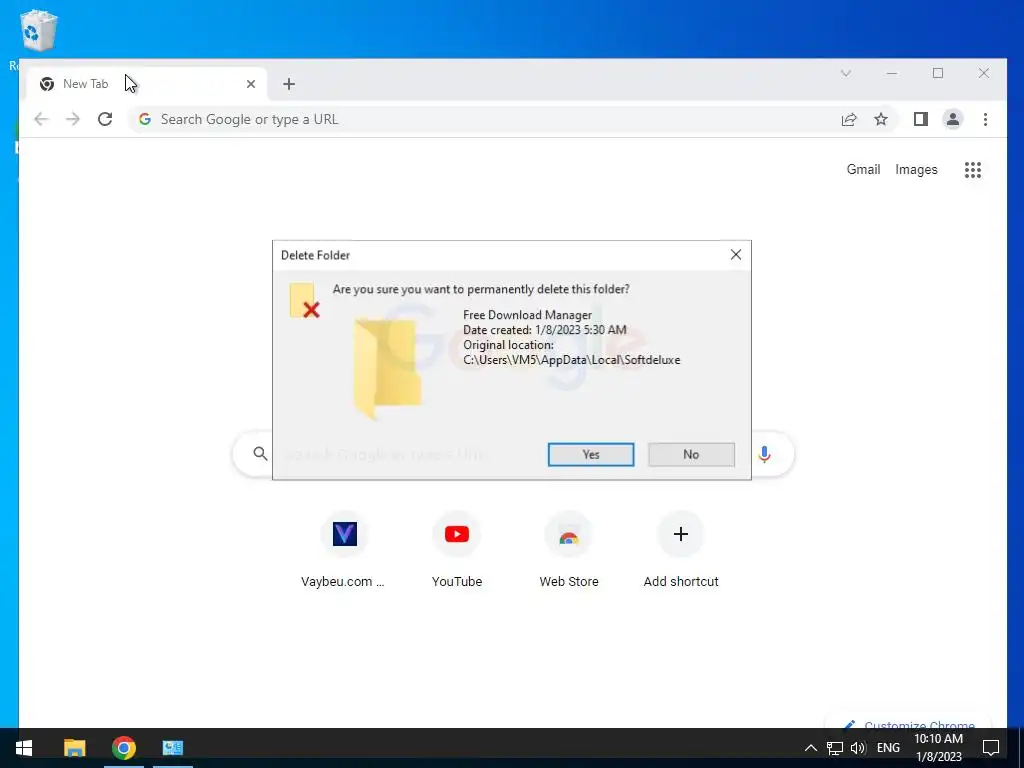Toggle Chrome side panel
The height and width of the screenshot is (768, 1024).
tap(921, 119)
